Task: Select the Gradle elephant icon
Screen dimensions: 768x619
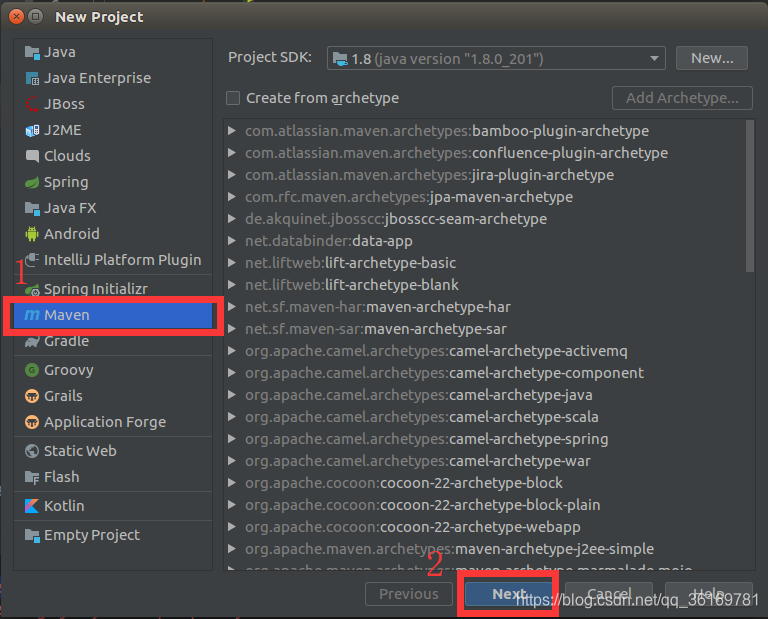Action: (x=32, y=341)
